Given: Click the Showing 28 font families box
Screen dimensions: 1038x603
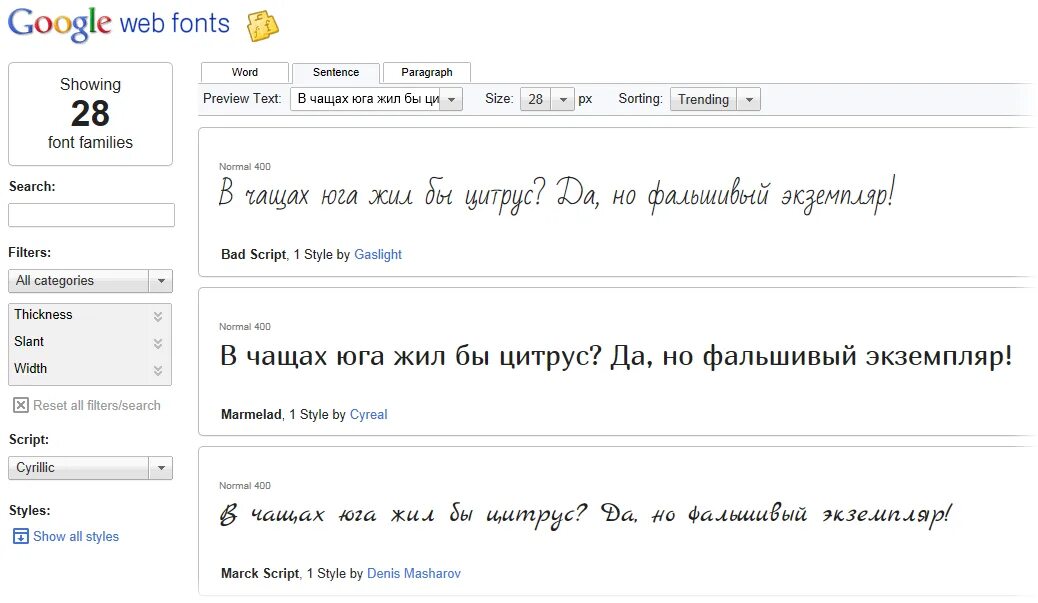Looking at the screenshot, I should click(x=91, y=114).
